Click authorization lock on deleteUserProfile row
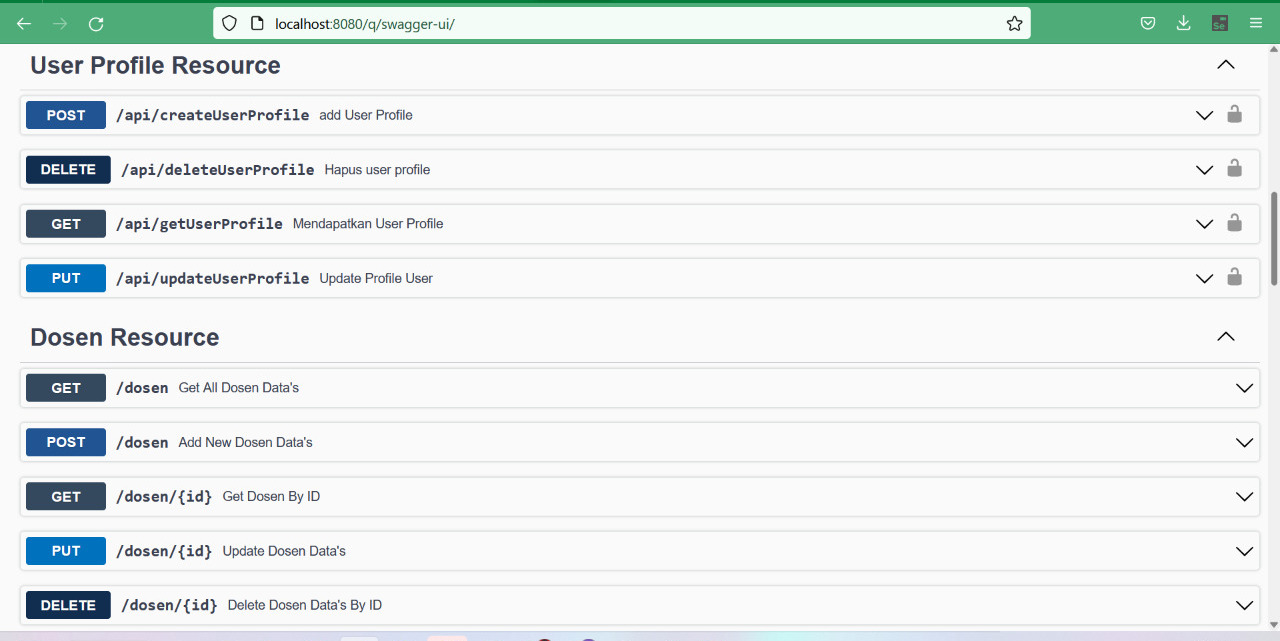The width and height of the screenshot is (1280, 641). click(x=1234, y=169)
